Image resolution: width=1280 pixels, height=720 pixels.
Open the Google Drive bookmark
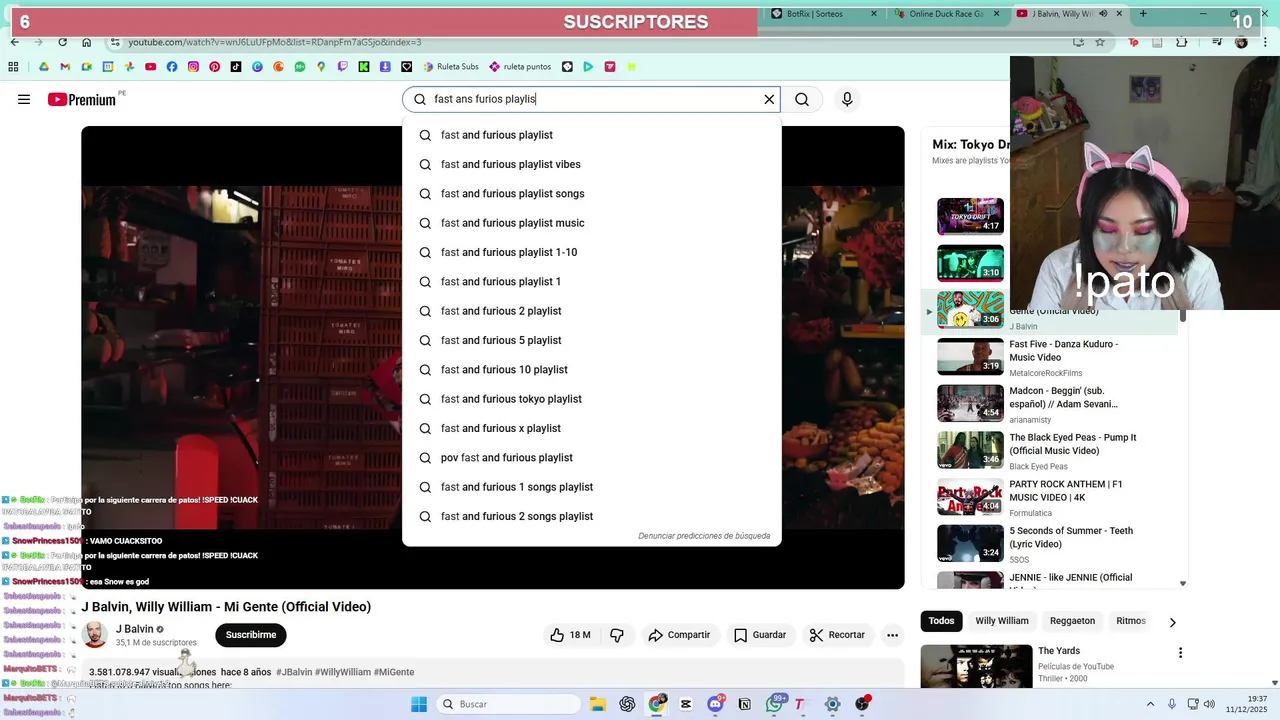click(44, 67)
